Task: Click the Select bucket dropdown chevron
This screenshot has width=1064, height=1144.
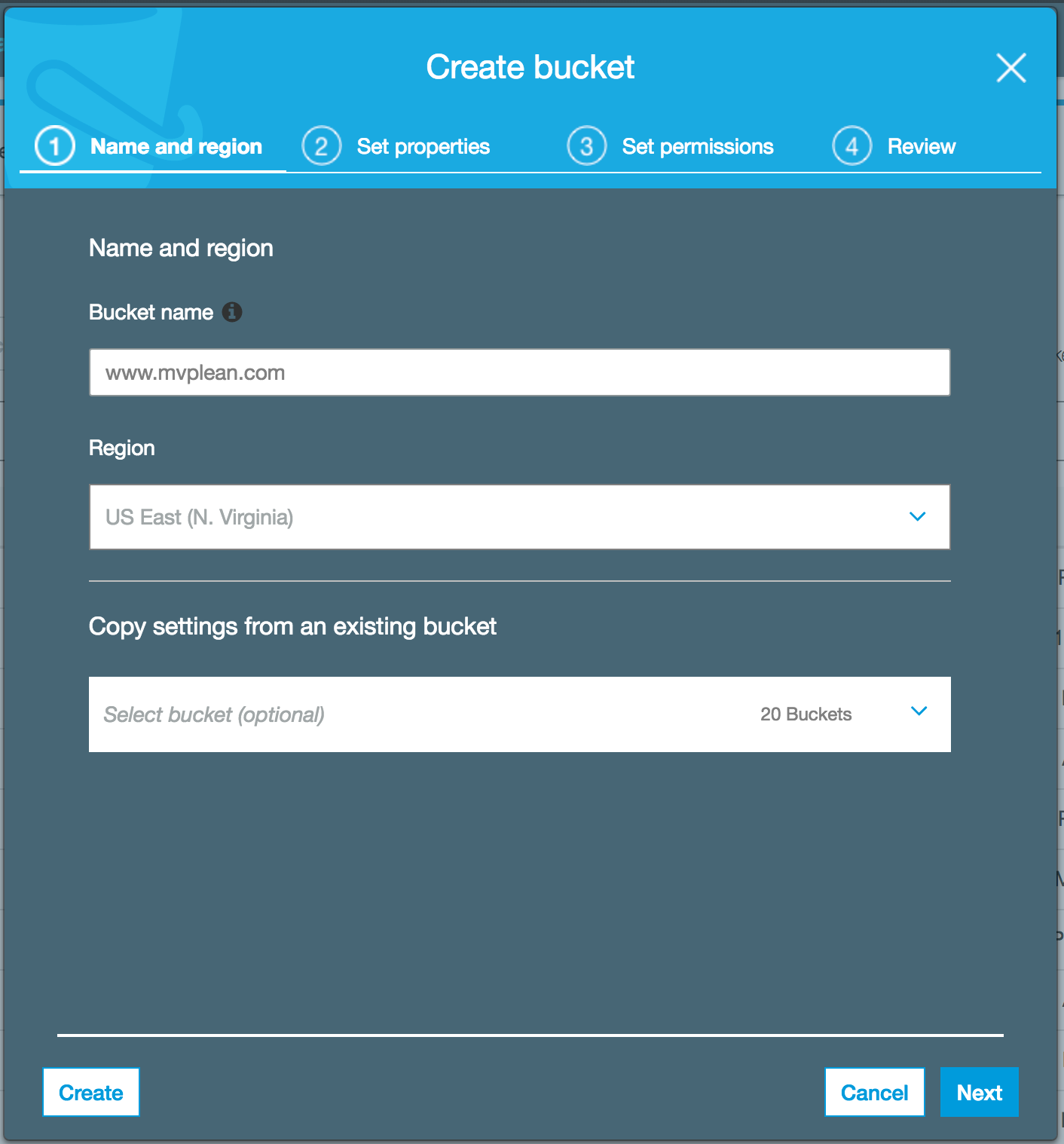Action: (x=919, y=711)
